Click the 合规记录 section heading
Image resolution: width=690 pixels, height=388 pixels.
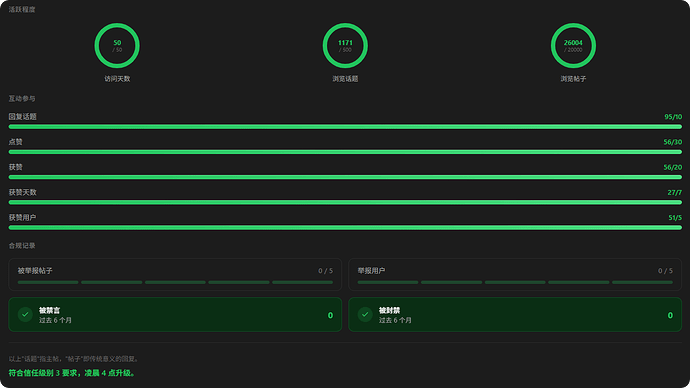click(22, 245)
